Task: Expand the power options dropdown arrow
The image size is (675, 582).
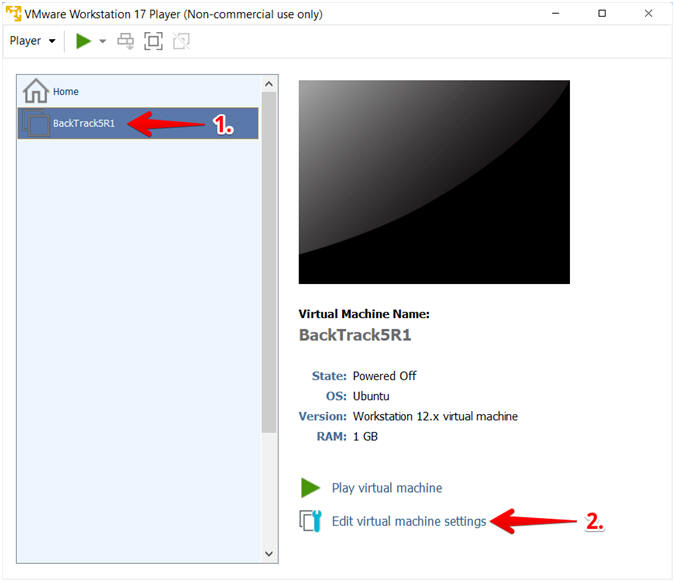Action: [102, 41]
